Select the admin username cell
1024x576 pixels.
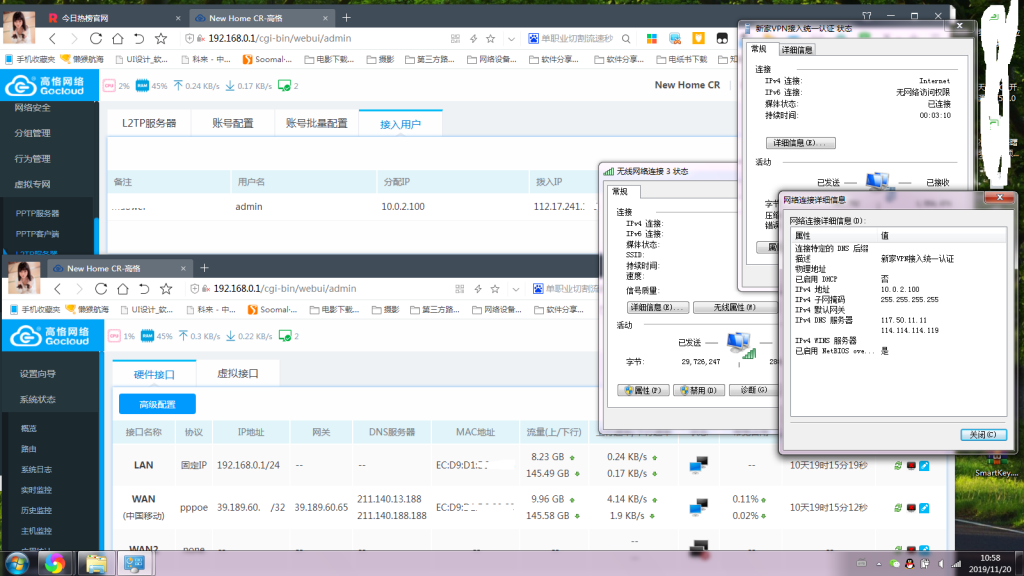[x=249, y=206]
